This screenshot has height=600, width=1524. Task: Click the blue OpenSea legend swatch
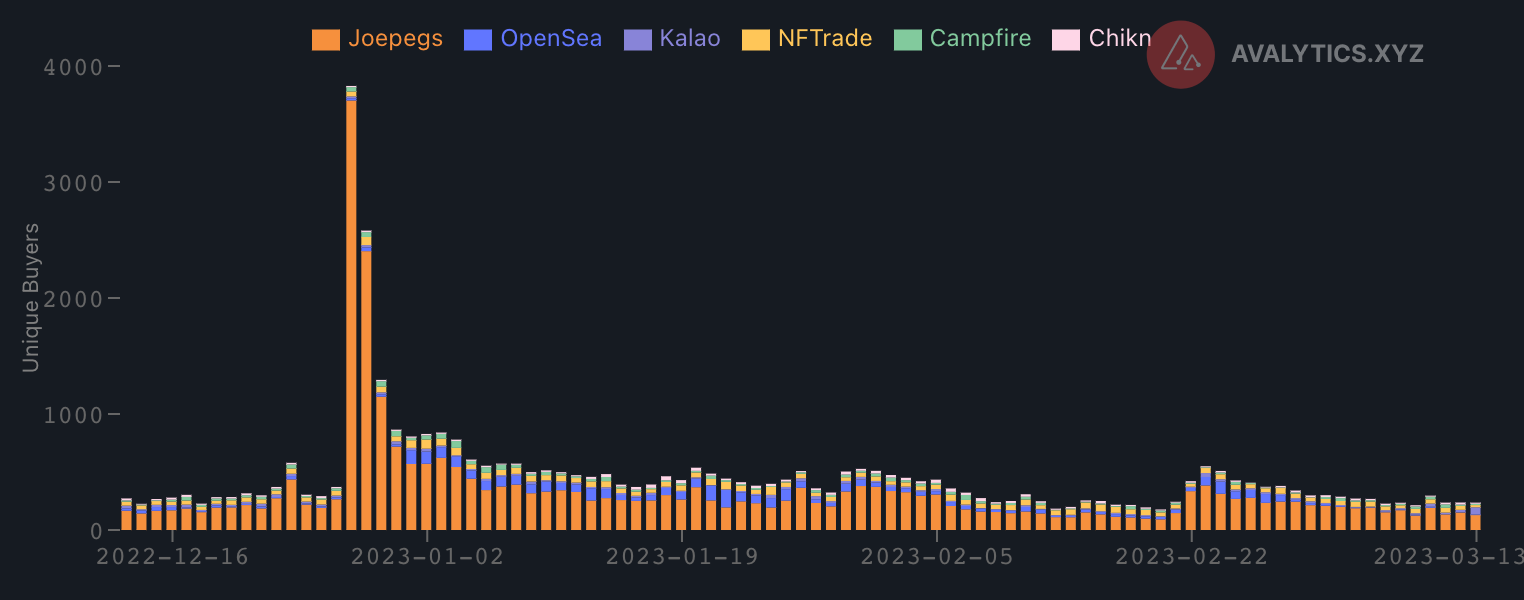point(478,40)
